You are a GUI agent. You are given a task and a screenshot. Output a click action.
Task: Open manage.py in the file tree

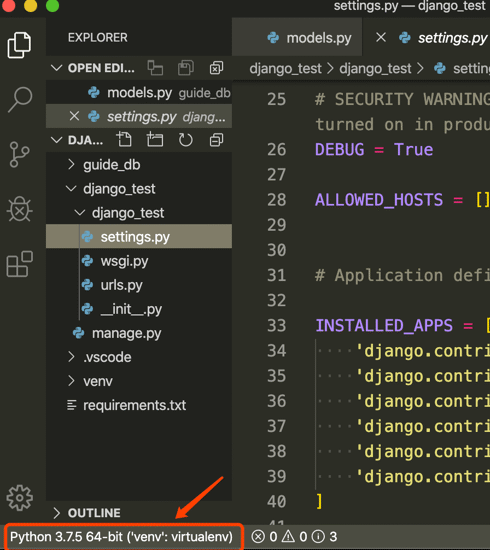tap(139, 333)
